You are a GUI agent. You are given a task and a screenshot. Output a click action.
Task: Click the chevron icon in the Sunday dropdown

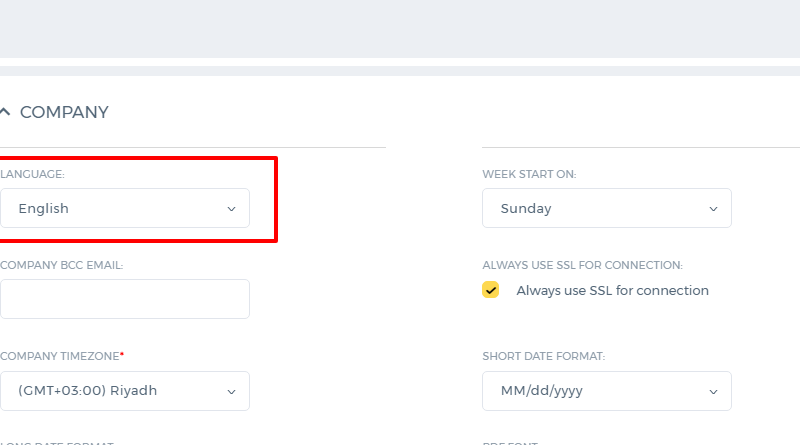(x=713, y=209)
